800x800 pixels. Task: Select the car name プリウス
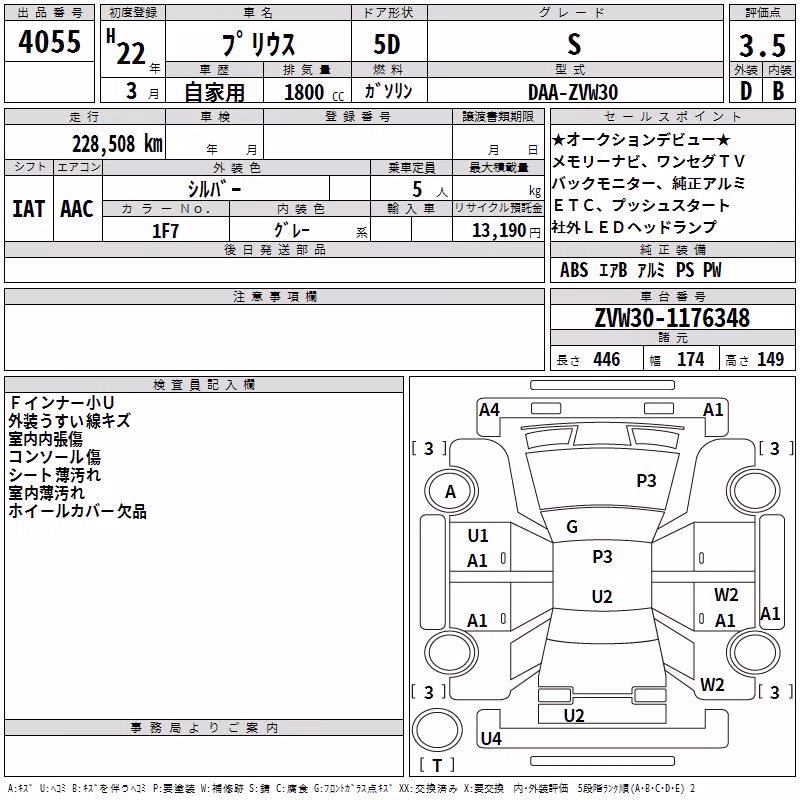(258, 44)
